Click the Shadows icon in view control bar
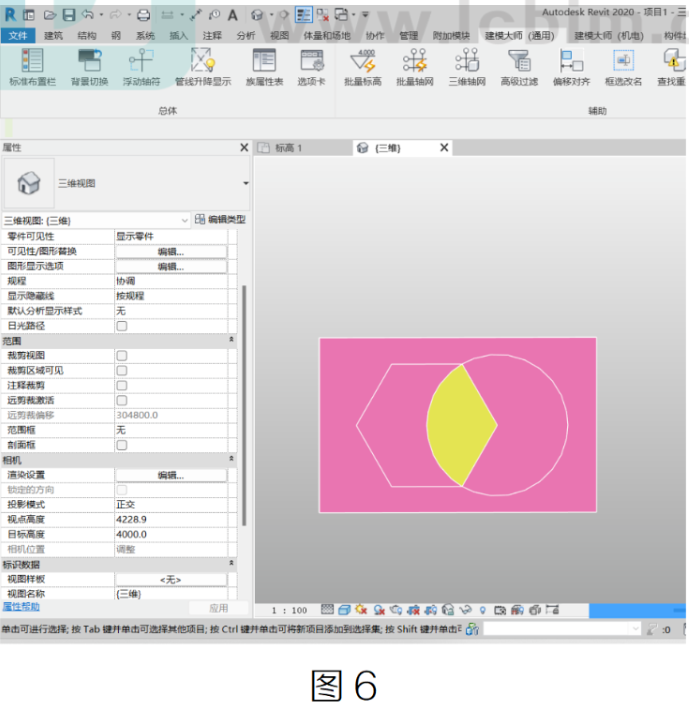 click(379, 610)
